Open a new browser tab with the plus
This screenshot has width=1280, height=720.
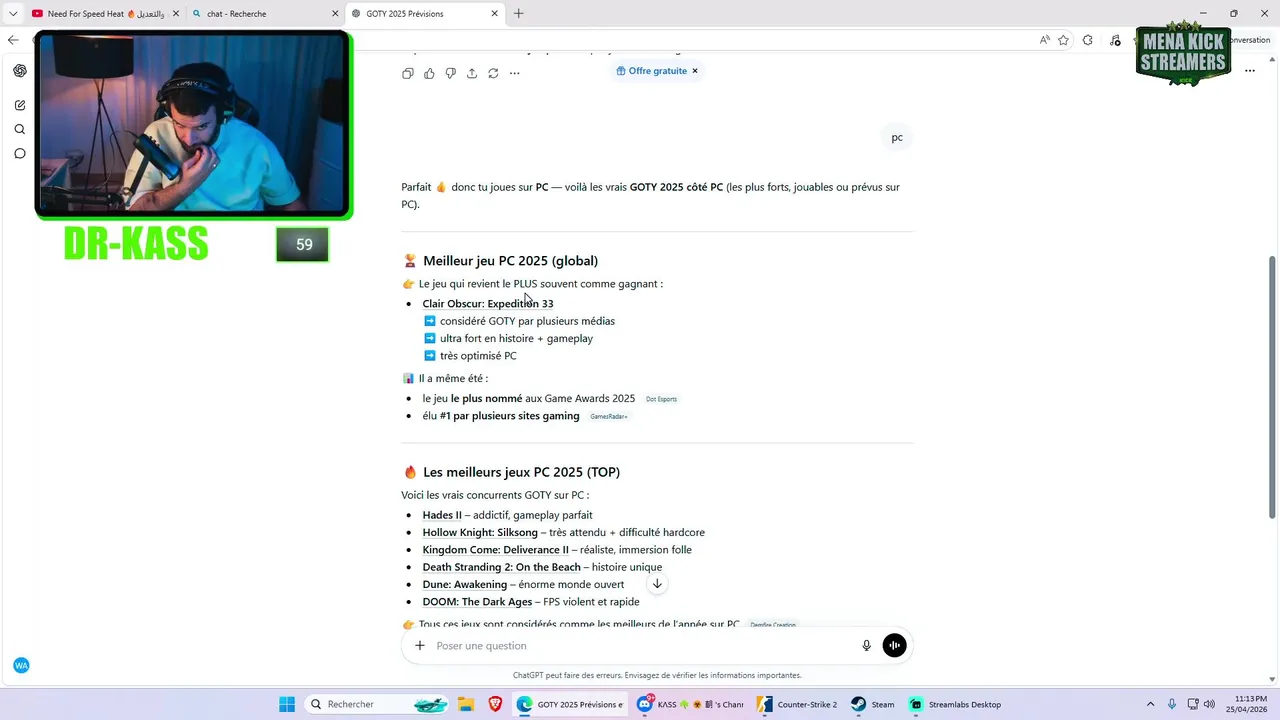[x=518, y=14]
